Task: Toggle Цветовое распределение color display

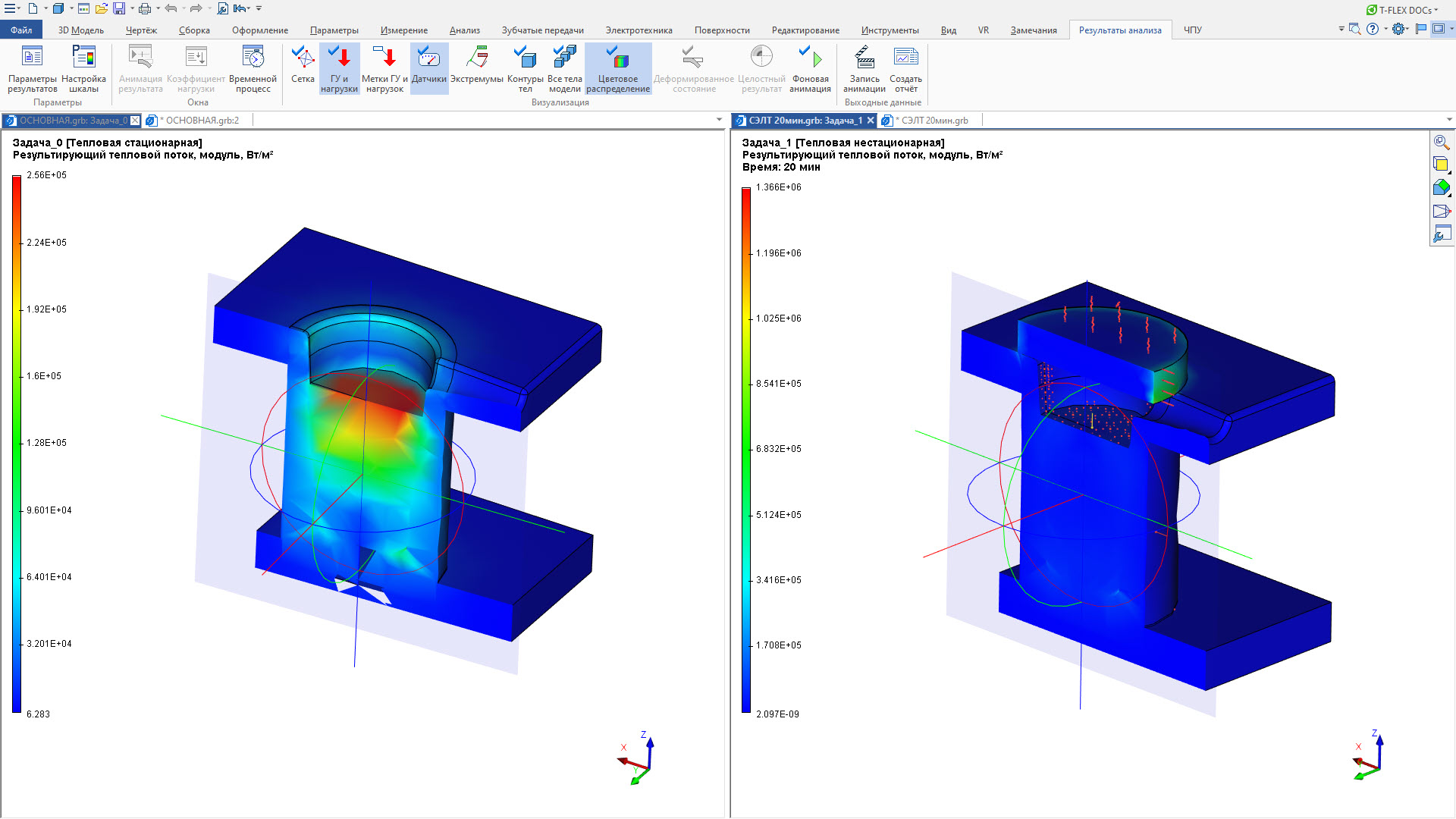Action: tap(618, 68)
